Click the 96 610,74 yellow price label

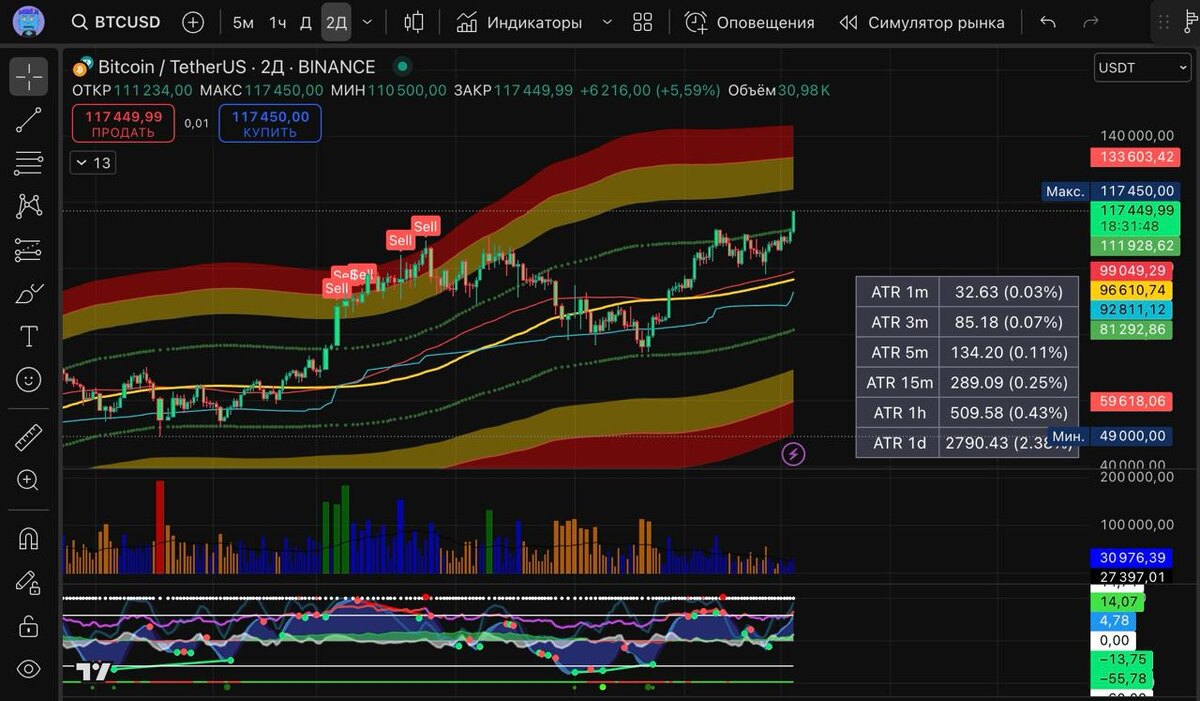[x=1133, y=290]
